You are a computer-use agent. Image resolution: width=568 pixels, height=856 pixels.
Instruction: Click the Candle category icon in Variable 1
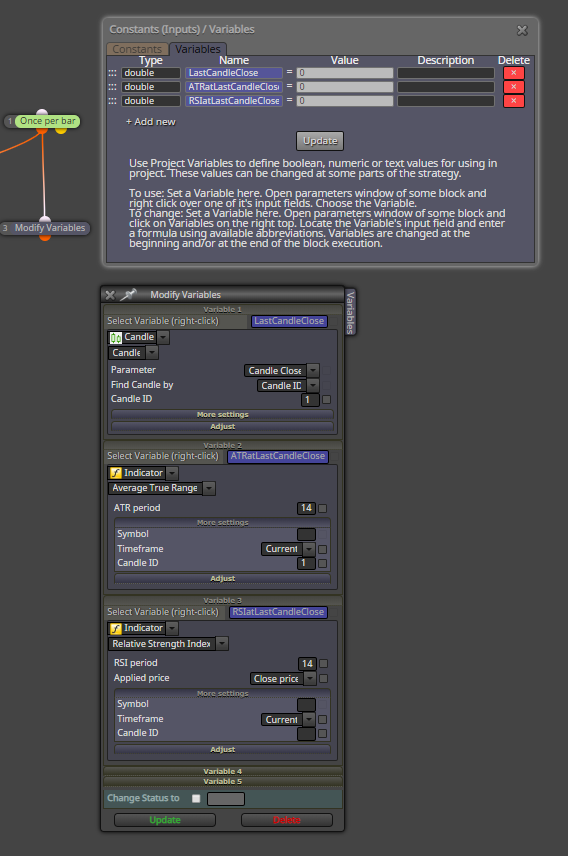116,337
